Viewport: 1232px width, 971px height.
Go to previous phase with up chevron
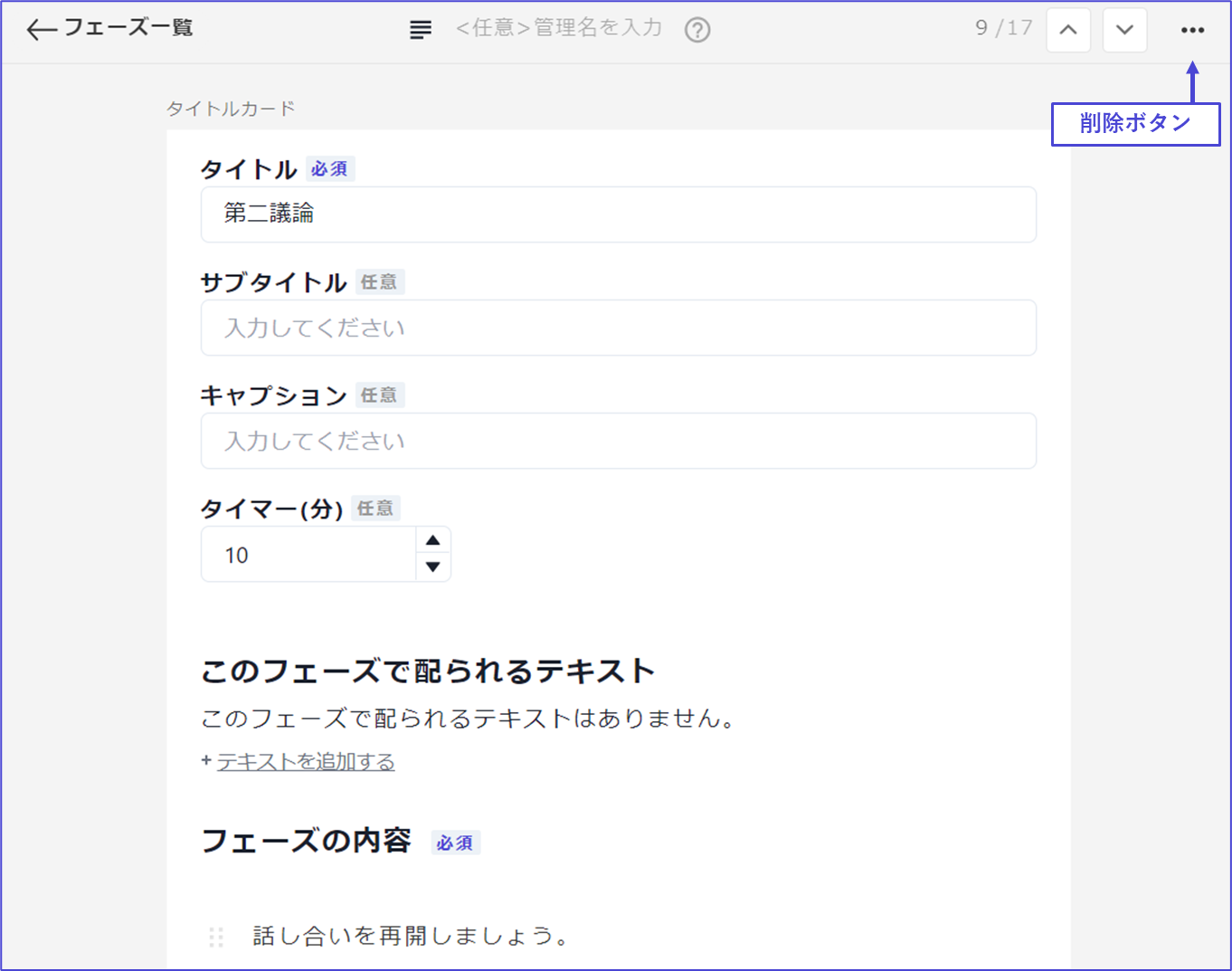(1068, 30)
